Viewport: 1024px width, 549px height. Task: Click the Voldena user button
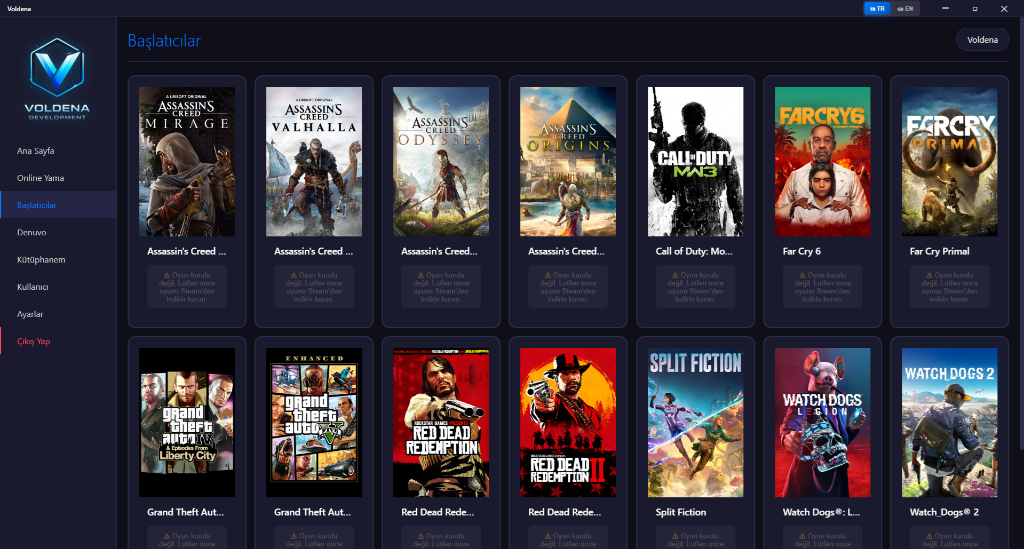coord(981,40)
